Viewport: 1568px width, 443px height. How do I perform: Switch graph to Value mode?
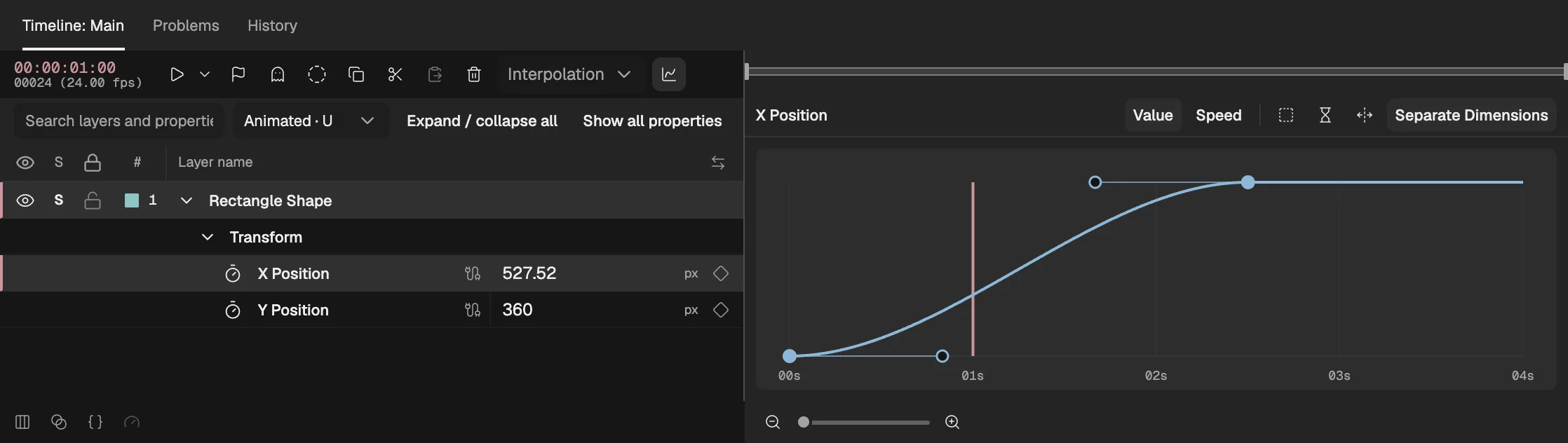(1153, 115)
